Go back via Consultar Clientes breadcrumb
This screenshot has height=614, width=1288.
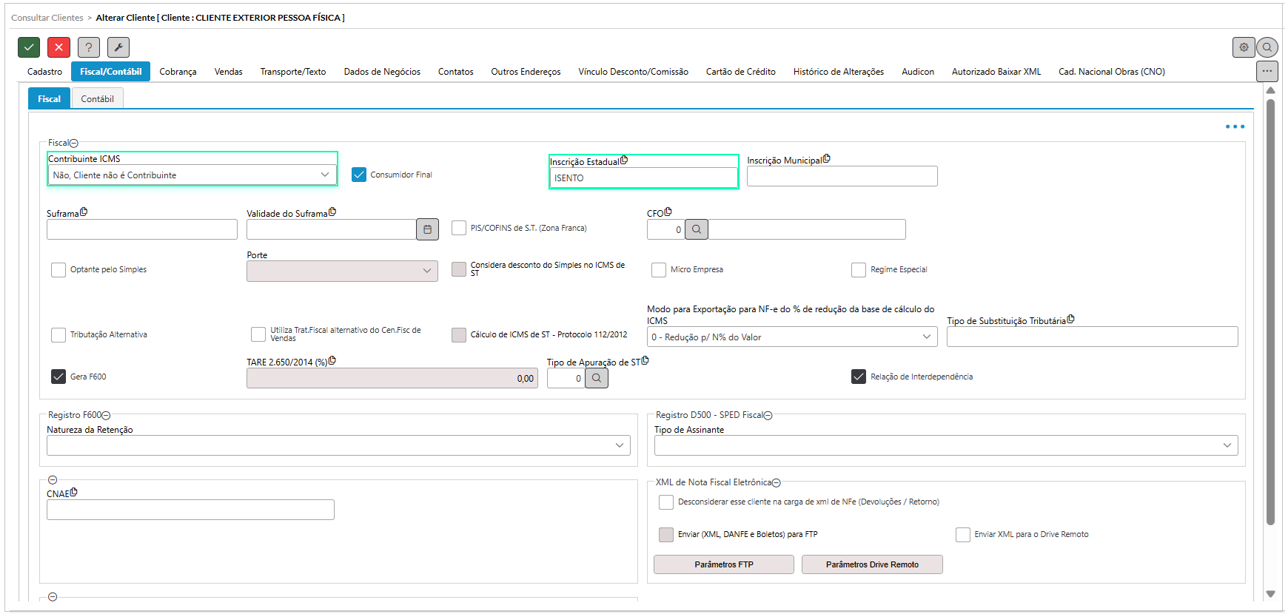click(47, 18)
